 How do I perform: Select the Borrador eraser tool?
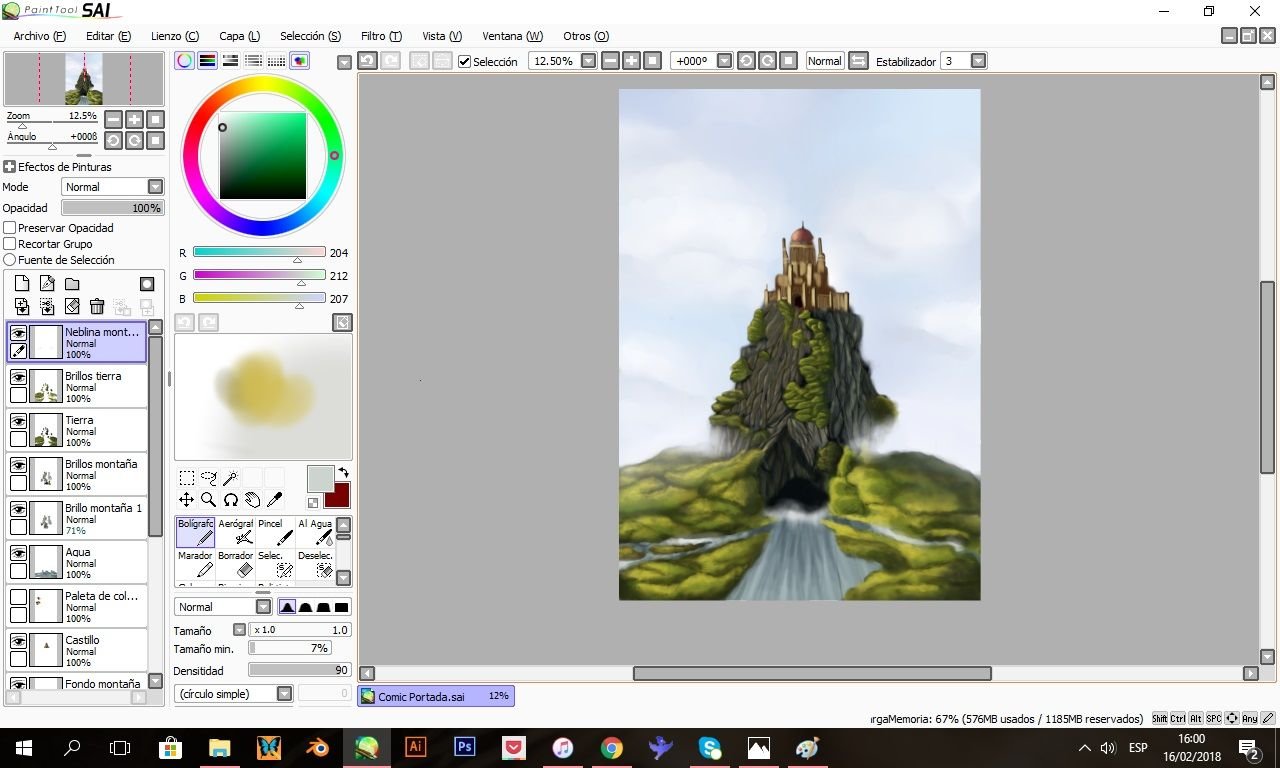(x=235, y=566)
